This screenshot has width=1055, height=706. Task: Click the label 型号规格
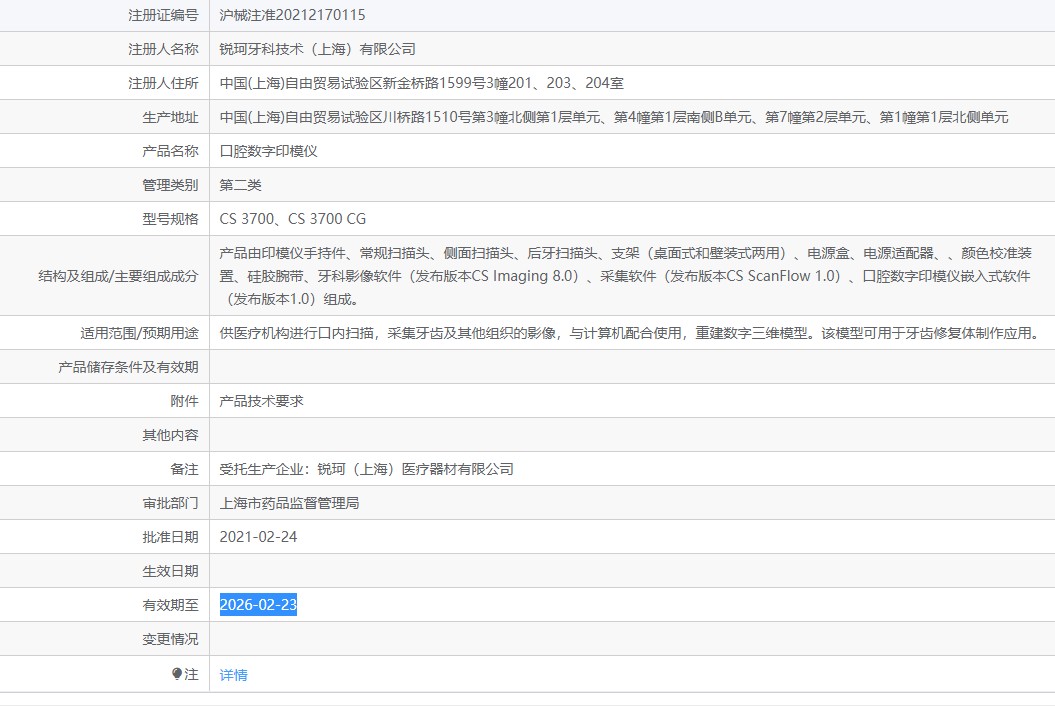coord(170,219)
